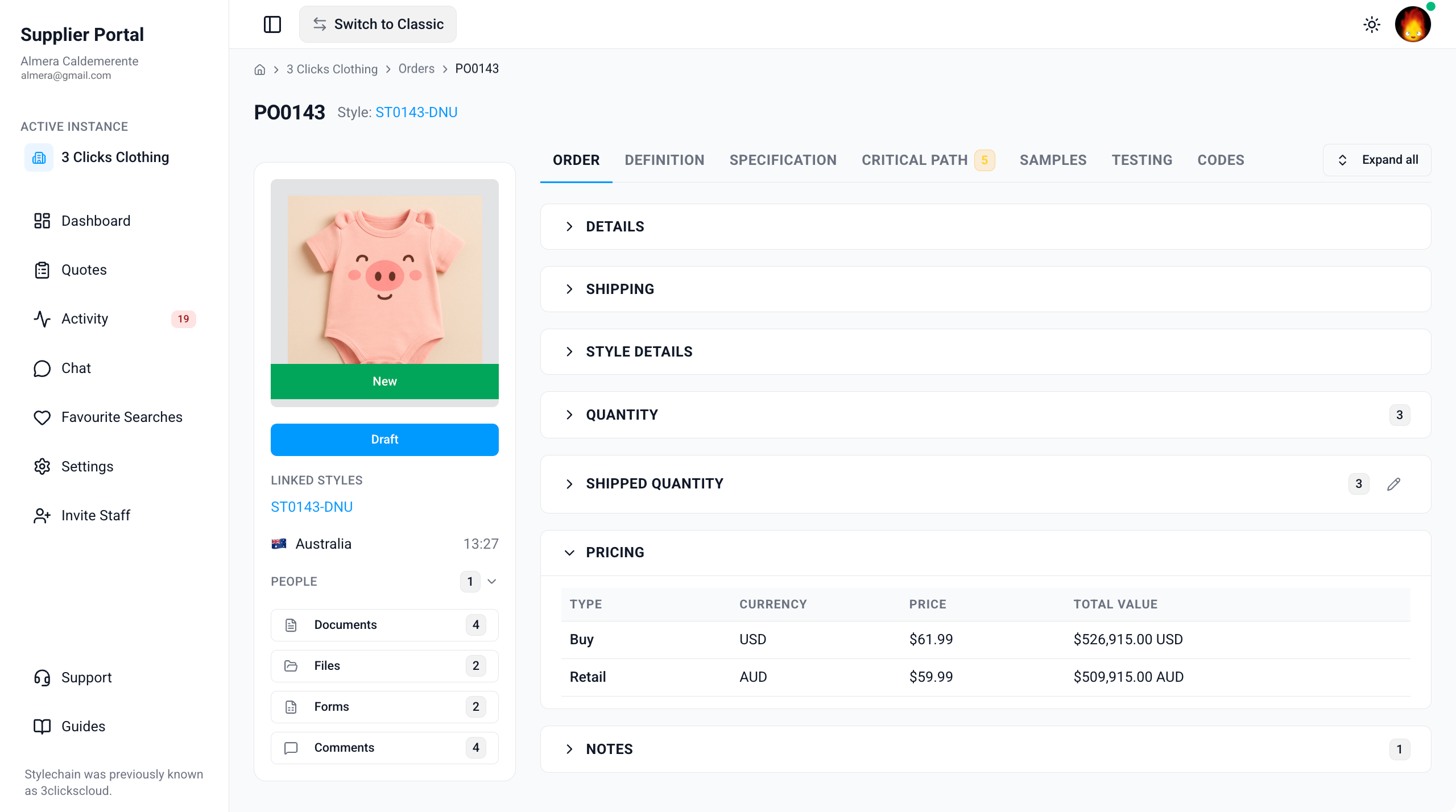Click the Expand all arrows icon
The image size is (1456, 812).
click(x=1343, y=160)
